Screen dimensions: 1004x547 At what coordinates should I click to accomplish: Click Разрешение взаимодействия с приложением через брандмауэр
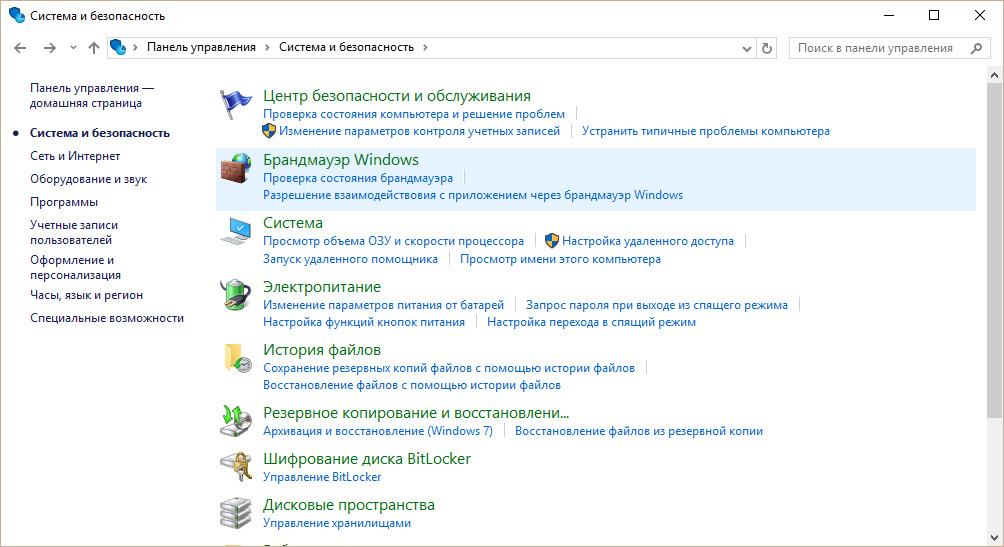pyautogui.click(x=473, y=195)
